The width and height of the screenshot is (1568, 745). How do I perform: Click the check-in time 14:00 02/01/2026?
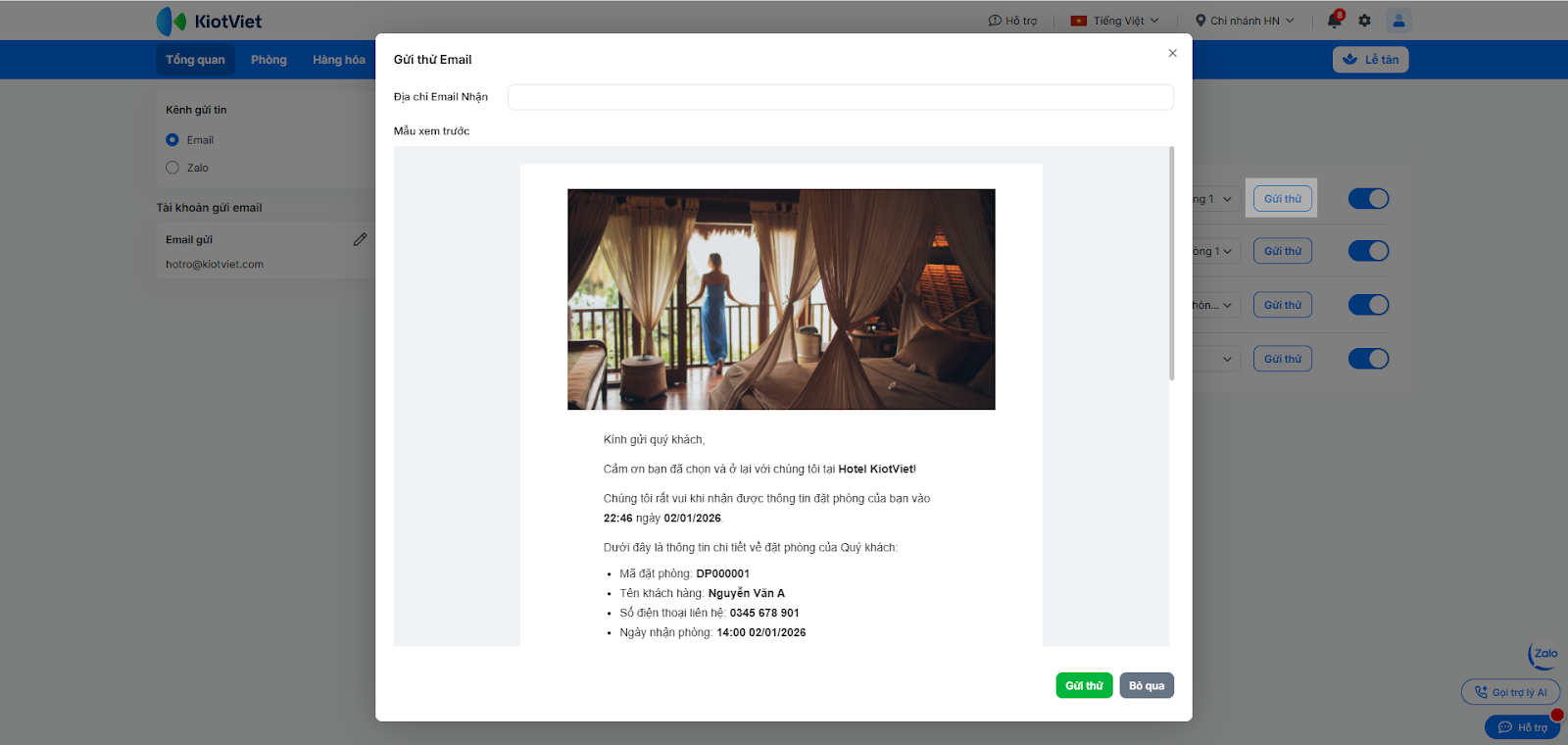760,633
